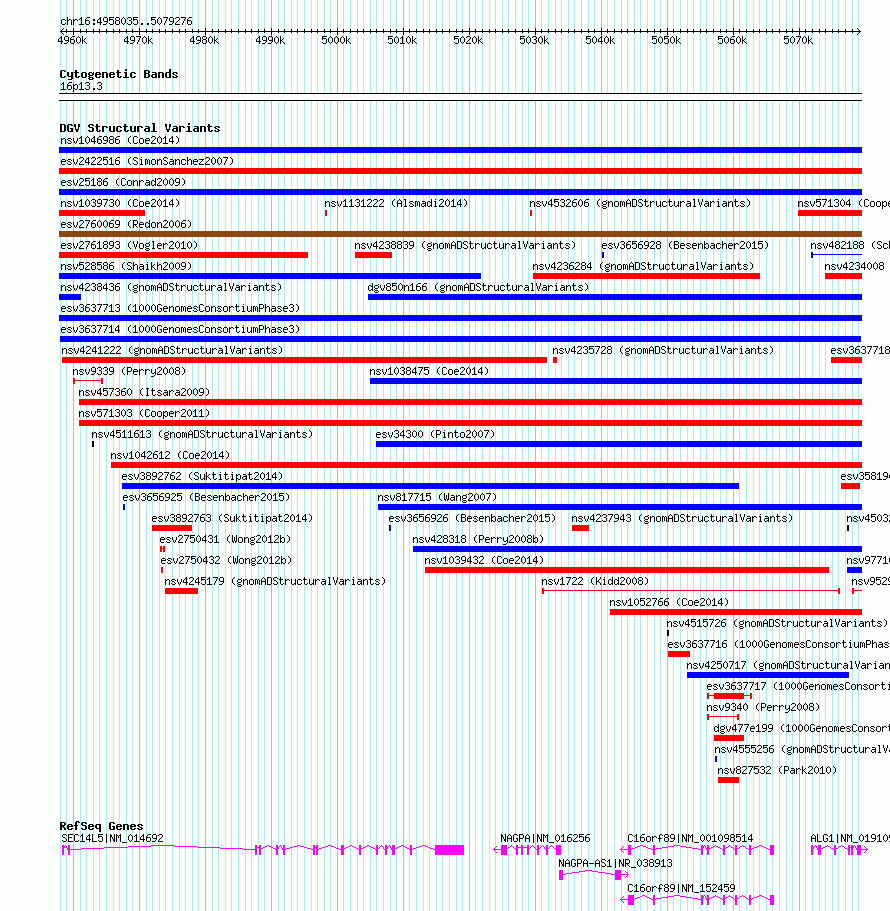Image resolution: width=890 pixels, height=911 pixels.
Task: Select esv2750432 (Wong2012b) label
Action: click(227, 560)
